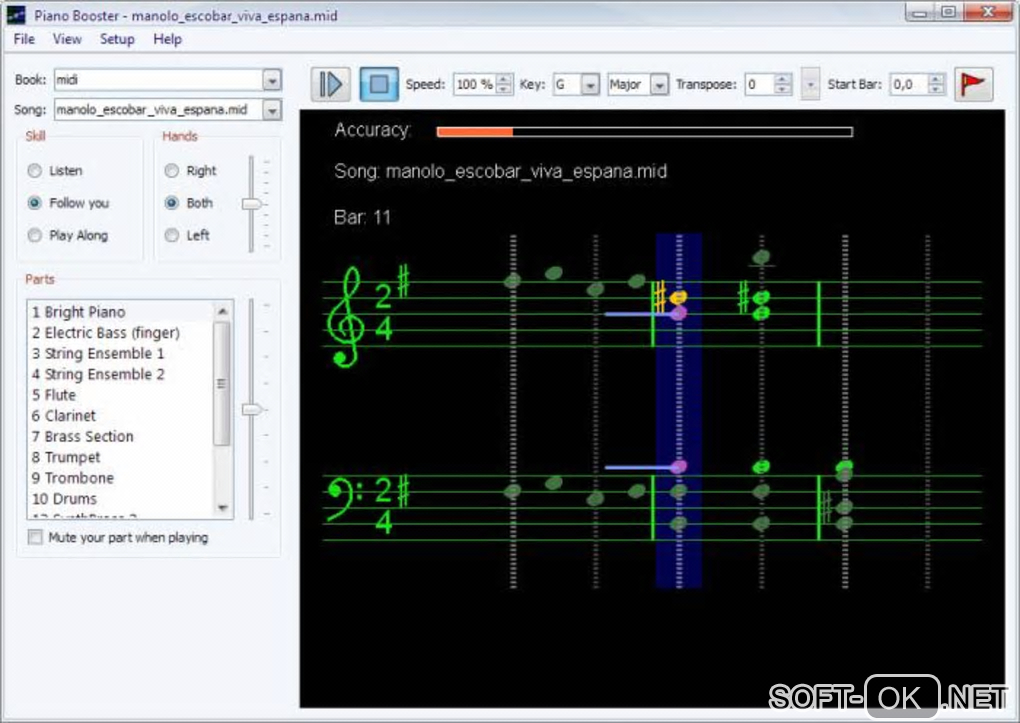Open the Help menu

[167, 39]
